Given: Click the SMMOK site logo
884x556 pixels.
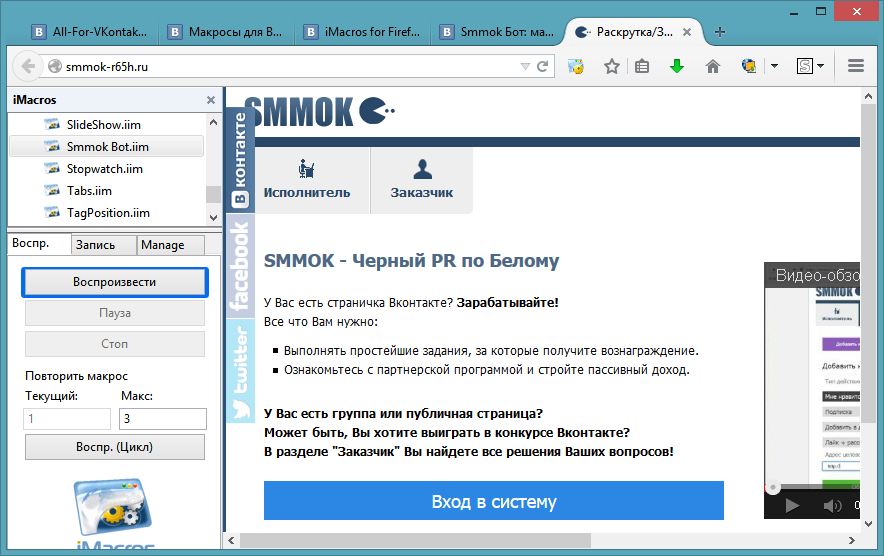Looking at the screenshot, I should point(319,111).
